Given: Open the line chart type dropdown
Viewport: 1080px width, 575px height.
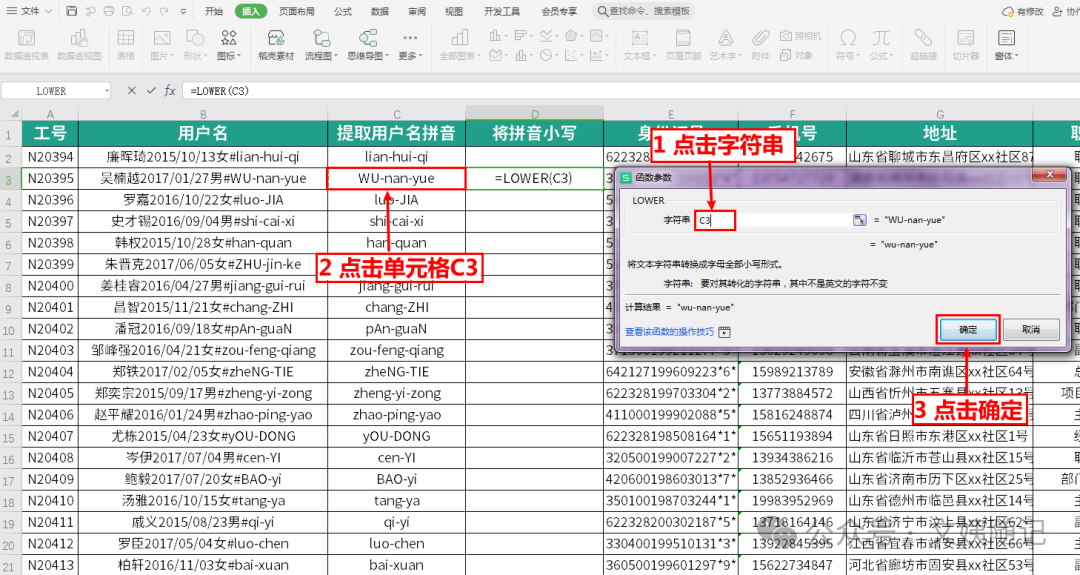Looking at the screenshot, I should pyautogui.click(x=548, y=36).
